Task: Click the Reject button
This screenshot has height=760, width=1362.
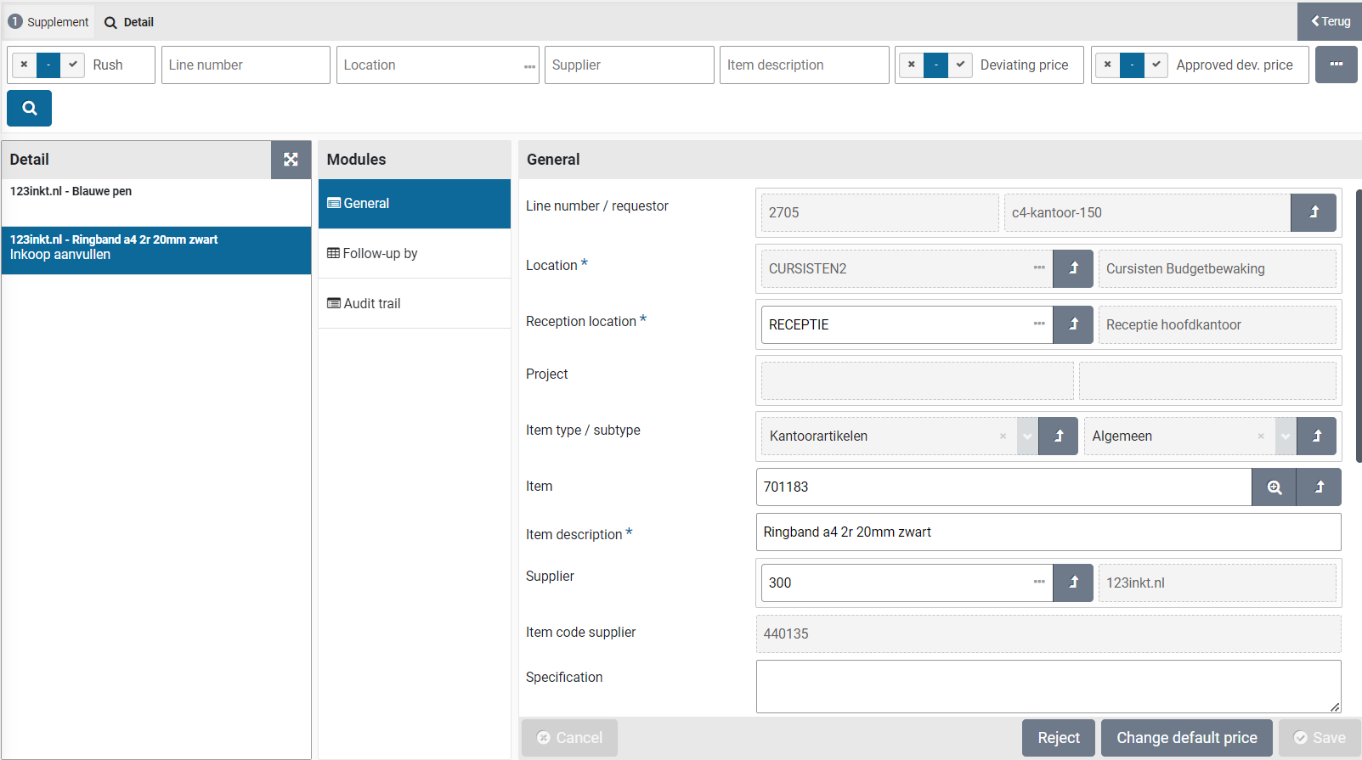Action: [x=1058, y=738]
